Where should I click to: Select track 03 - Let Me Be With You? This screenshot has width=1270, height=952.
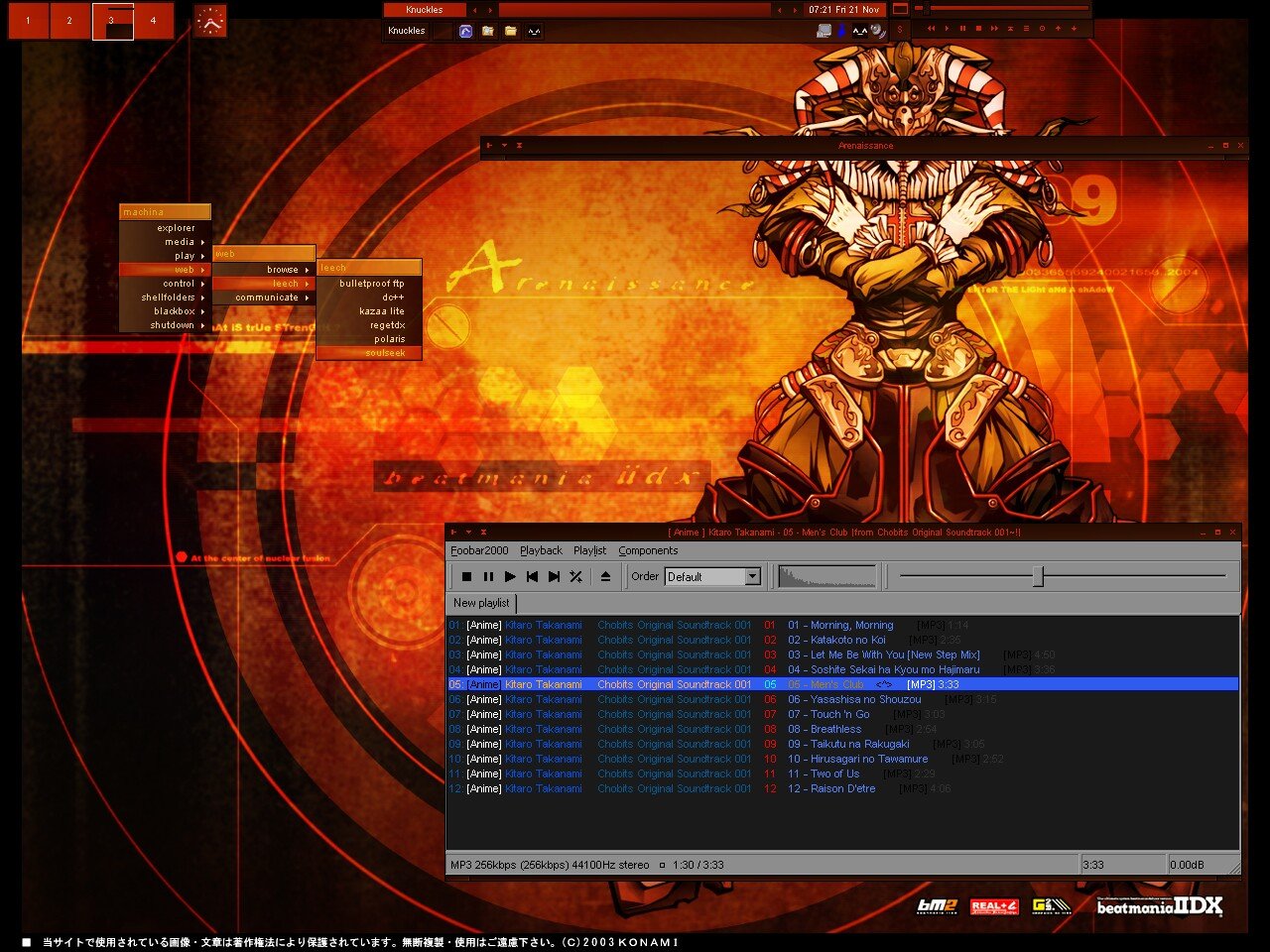(x=842, y=654)
